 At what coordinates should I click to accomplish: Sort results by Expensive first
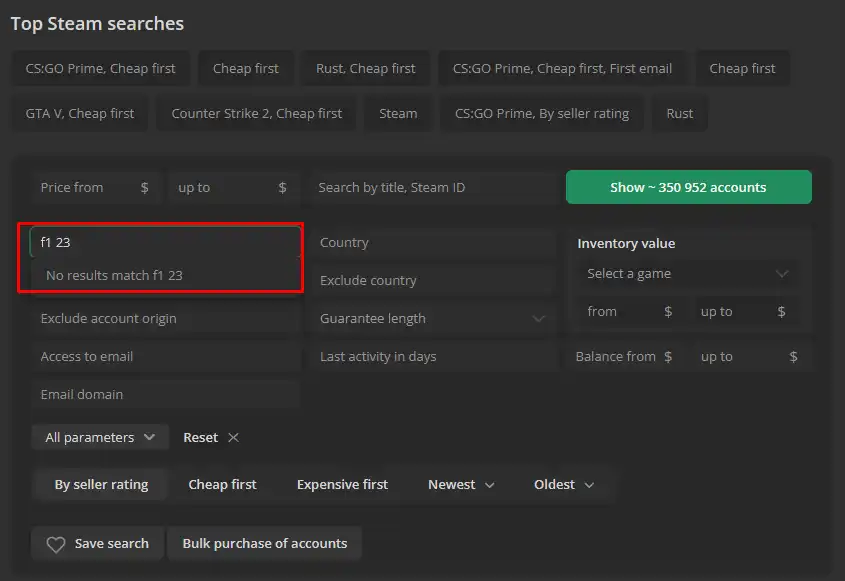point(342,485)
